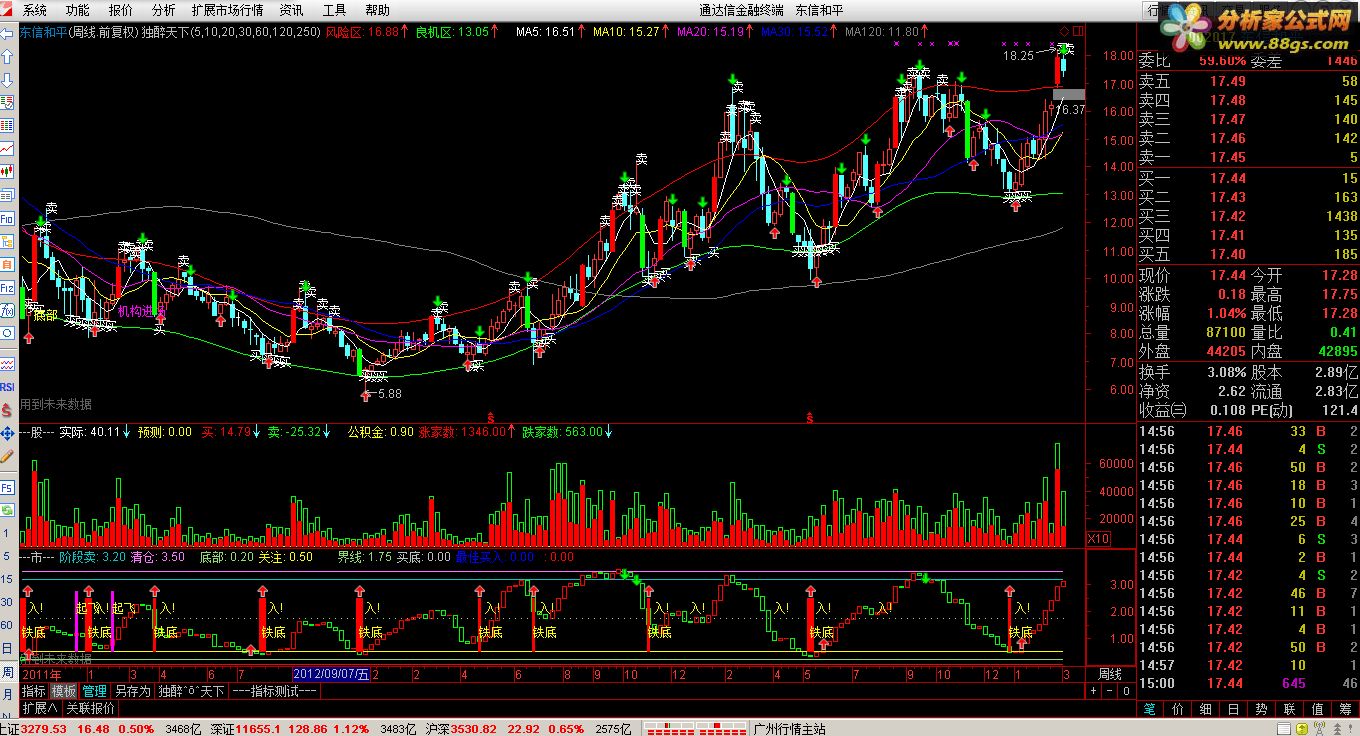Click the F10 icon in left sidebar
The width and height of the screenshot is (1360, 736).
(x=7, y=218)
